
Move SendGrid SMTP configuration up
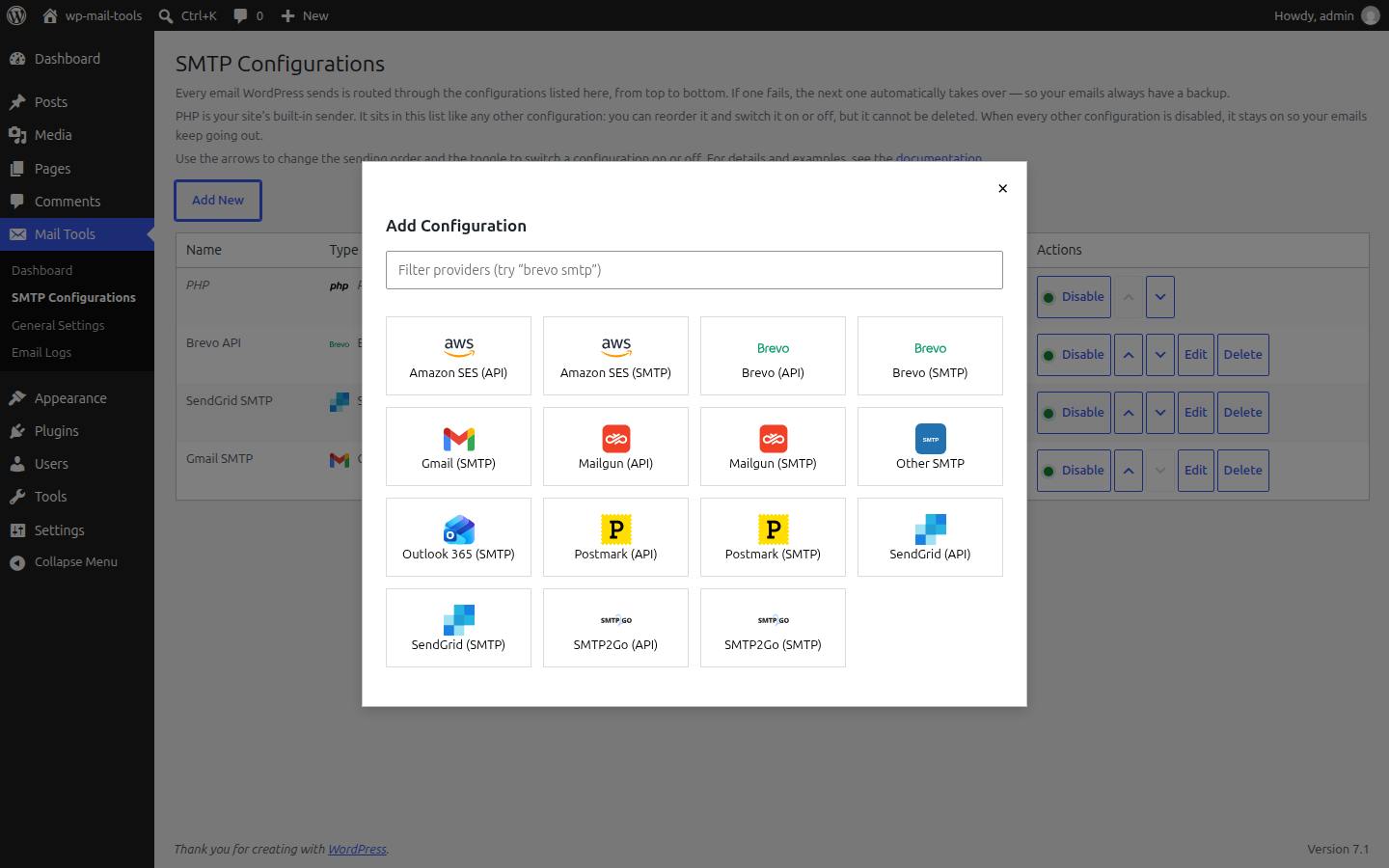(x=1129, y=413)
